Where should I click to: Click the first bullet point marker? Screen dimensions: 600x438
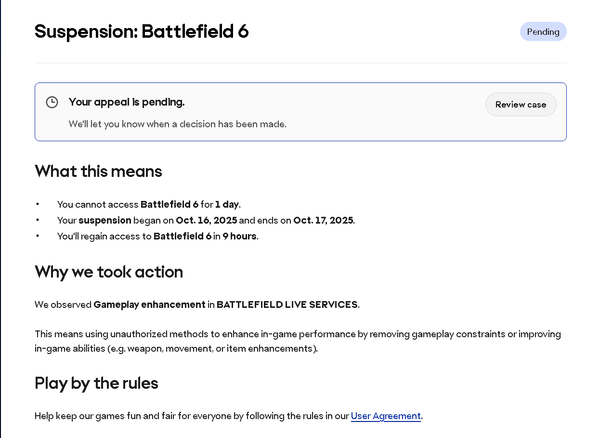38,204
